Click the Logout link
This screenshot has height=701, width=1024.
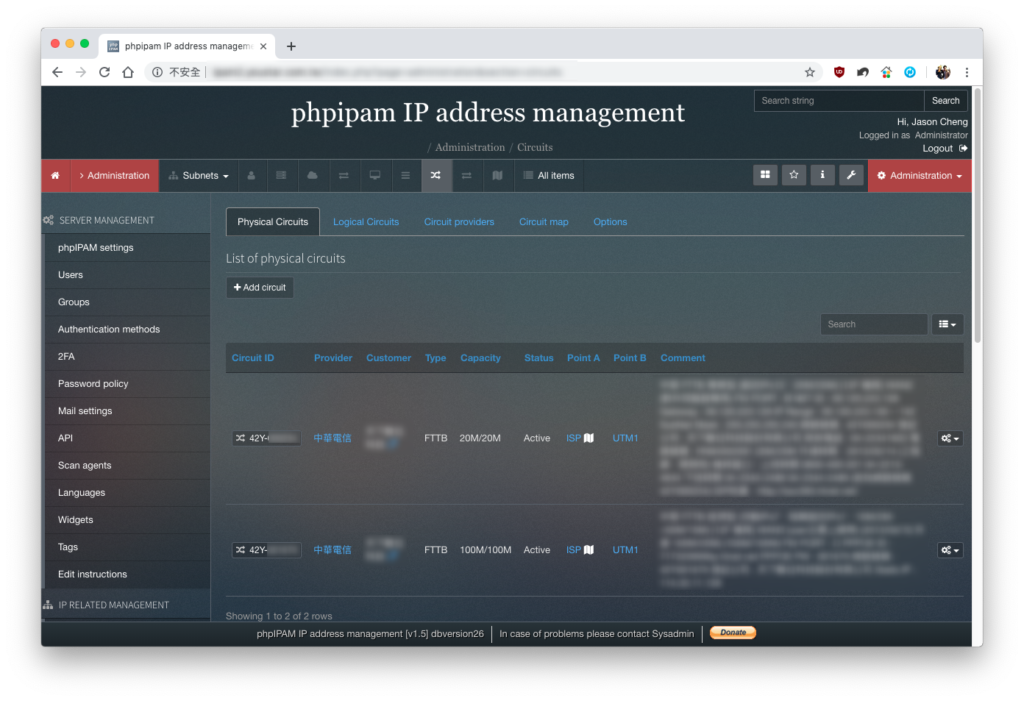[x=944, y=149]
